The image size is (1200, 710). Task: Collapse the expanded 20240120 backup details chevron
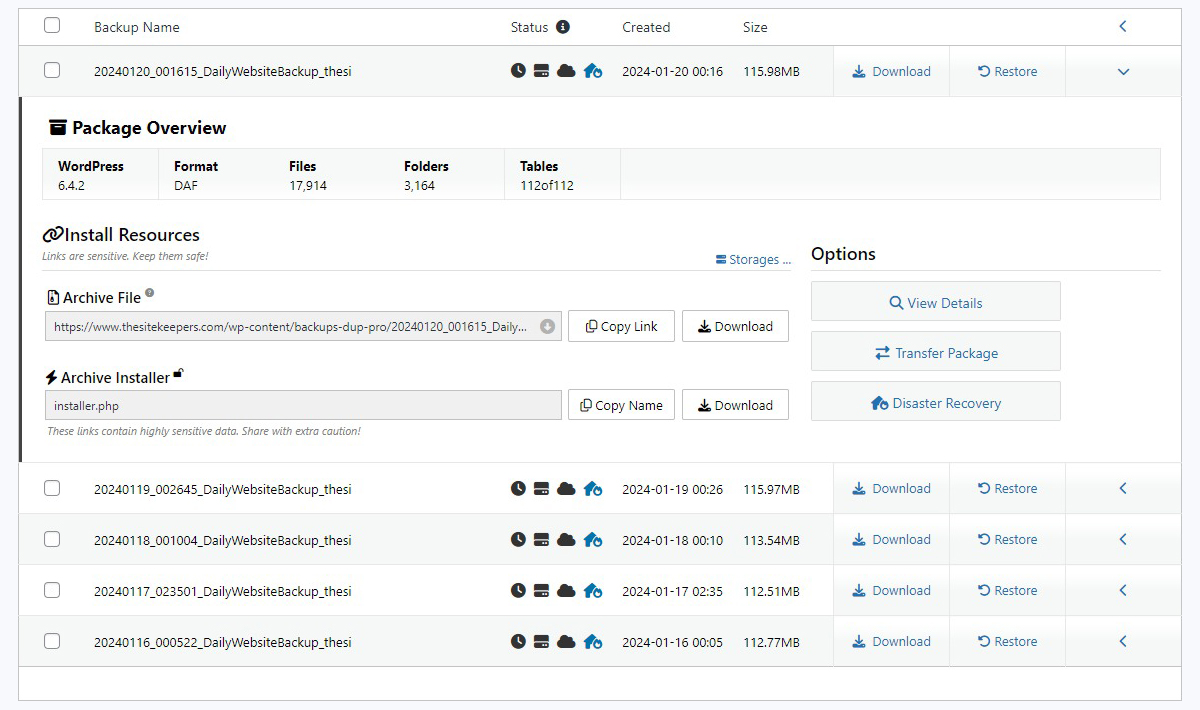point(1123,72)
